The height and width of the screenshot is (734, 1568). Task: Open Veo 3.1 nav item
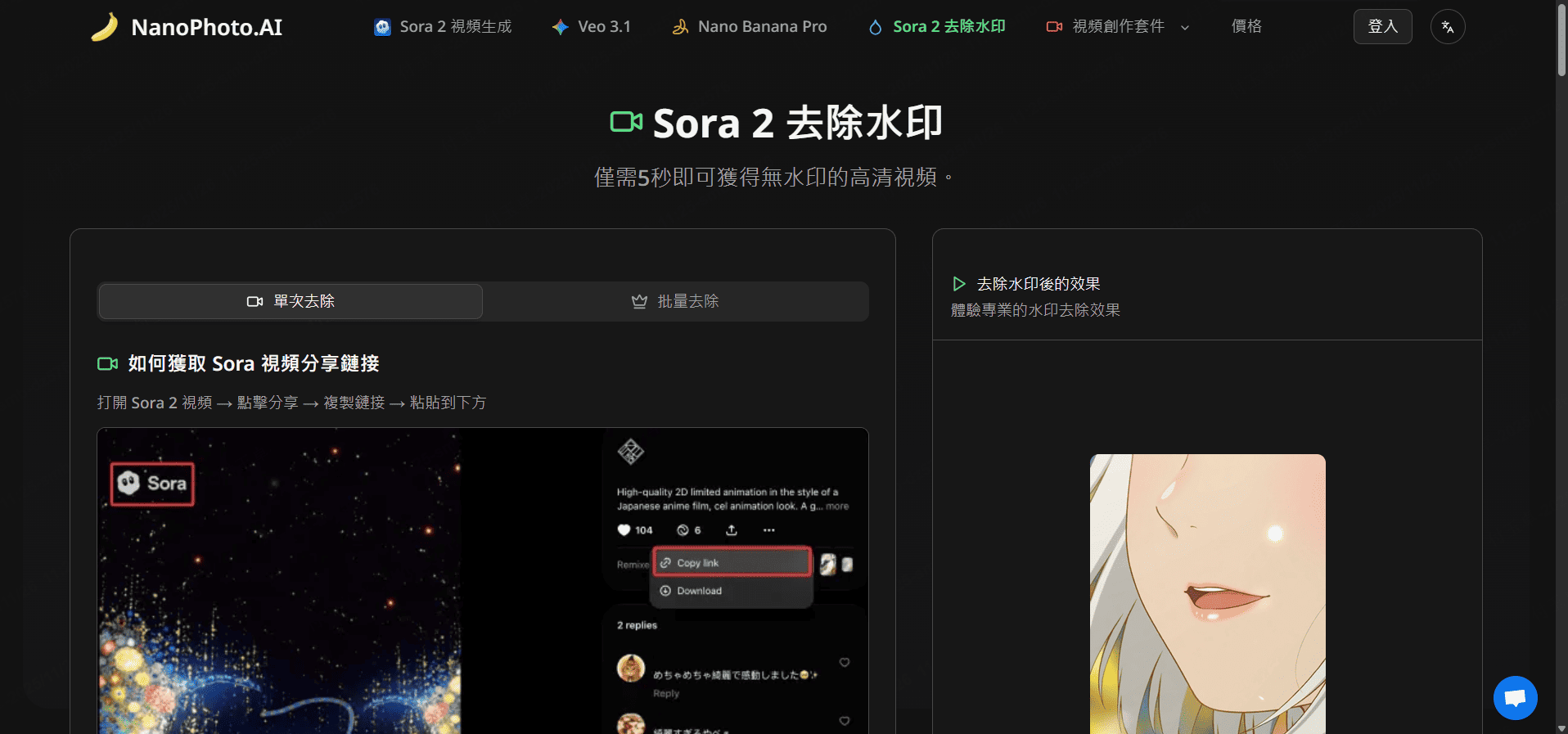tap(592, 27)
